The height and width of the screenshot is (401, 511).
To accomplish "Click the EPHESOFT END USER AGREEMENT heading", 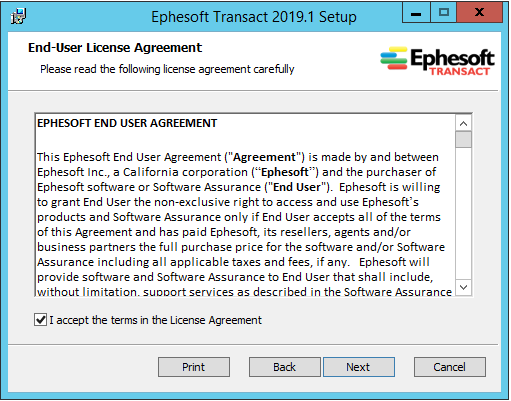I will (x=127, y=123).
